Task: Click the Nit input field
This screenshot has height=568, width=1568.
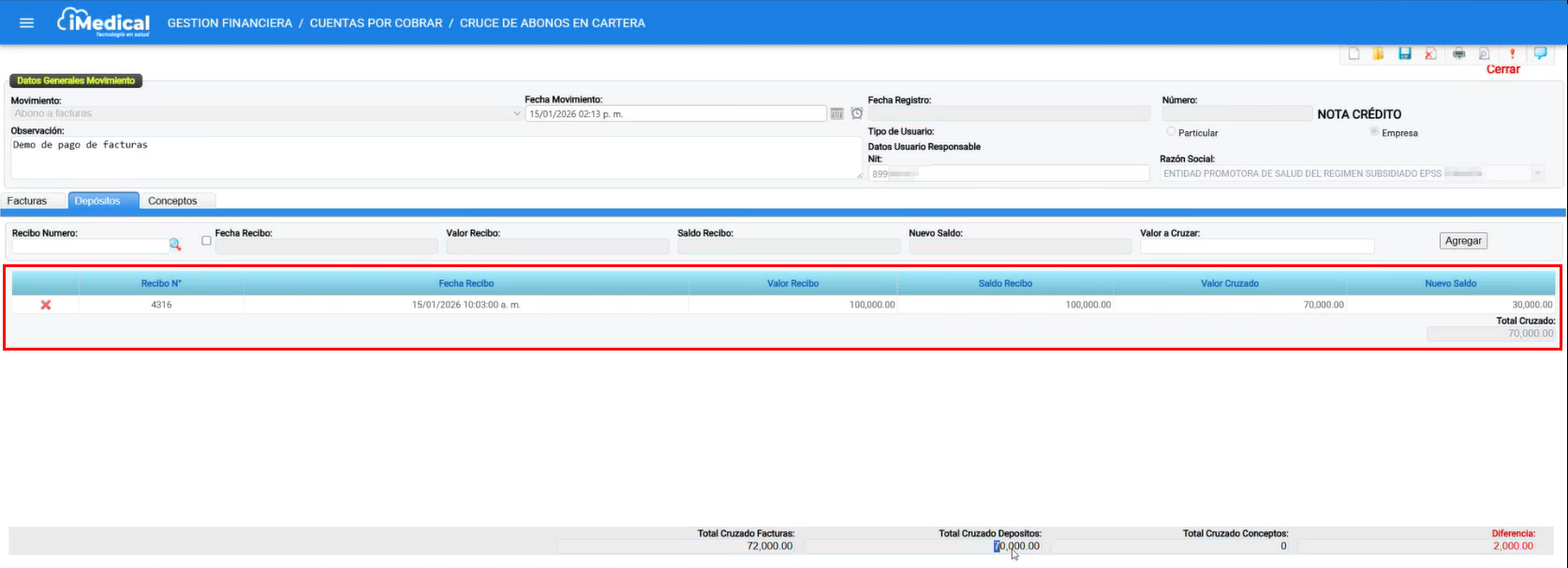Action: (x=1009, y=173)
